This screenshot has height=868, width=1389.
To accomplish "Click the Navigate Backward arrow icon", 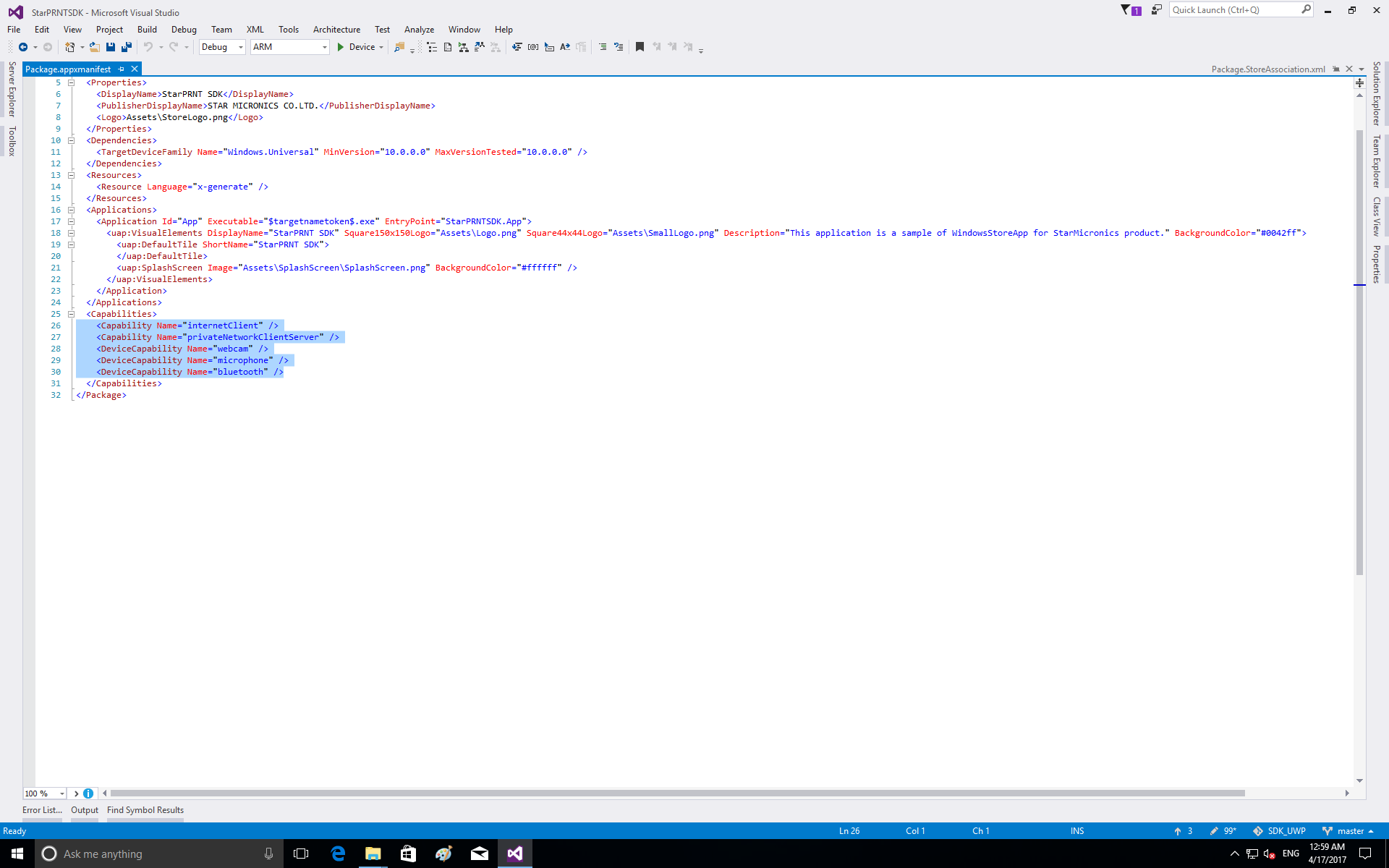I will 23,47.
